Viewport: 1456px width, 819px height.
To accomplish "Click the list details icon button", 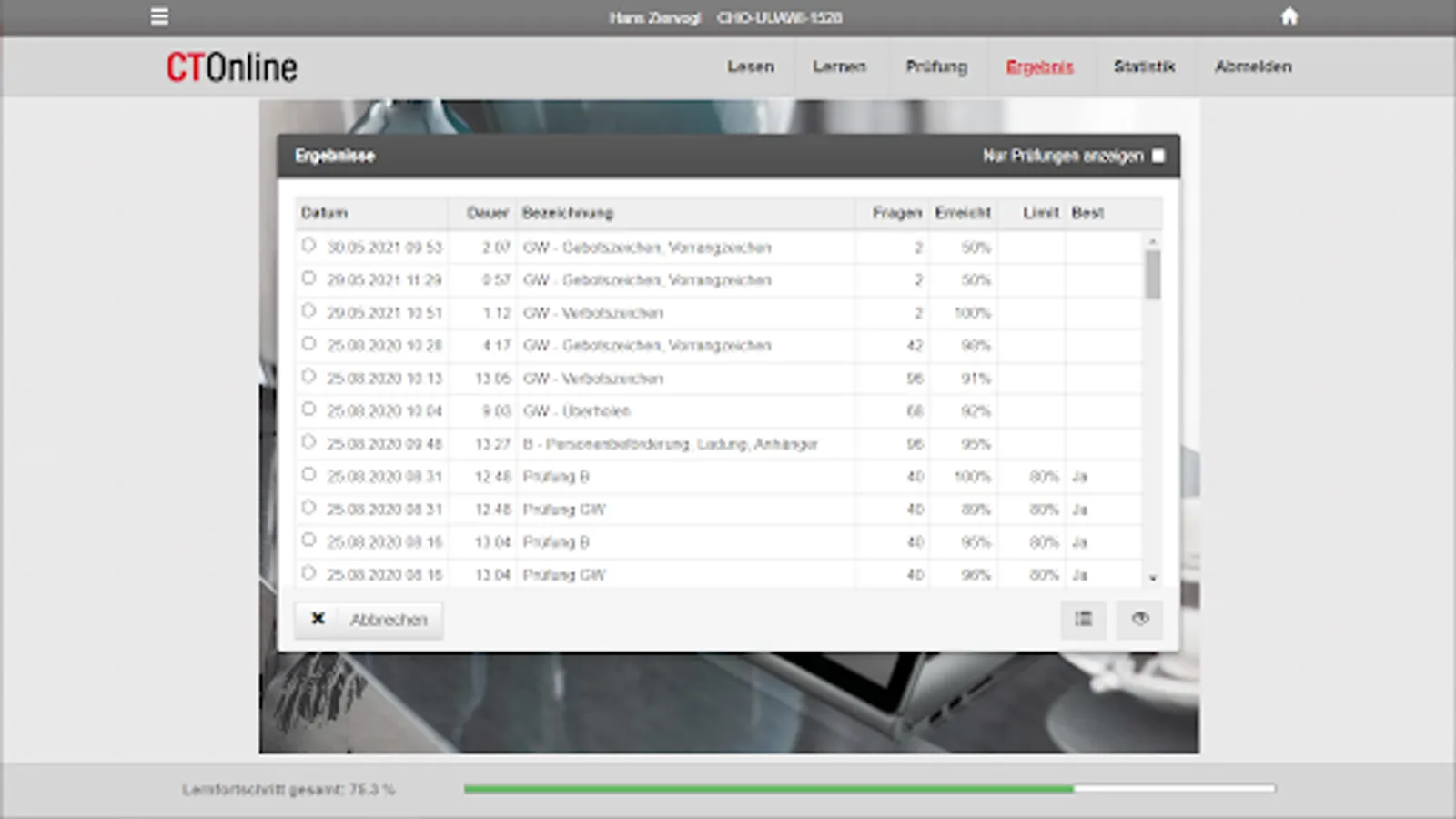I will click(x=1083, y=619).
